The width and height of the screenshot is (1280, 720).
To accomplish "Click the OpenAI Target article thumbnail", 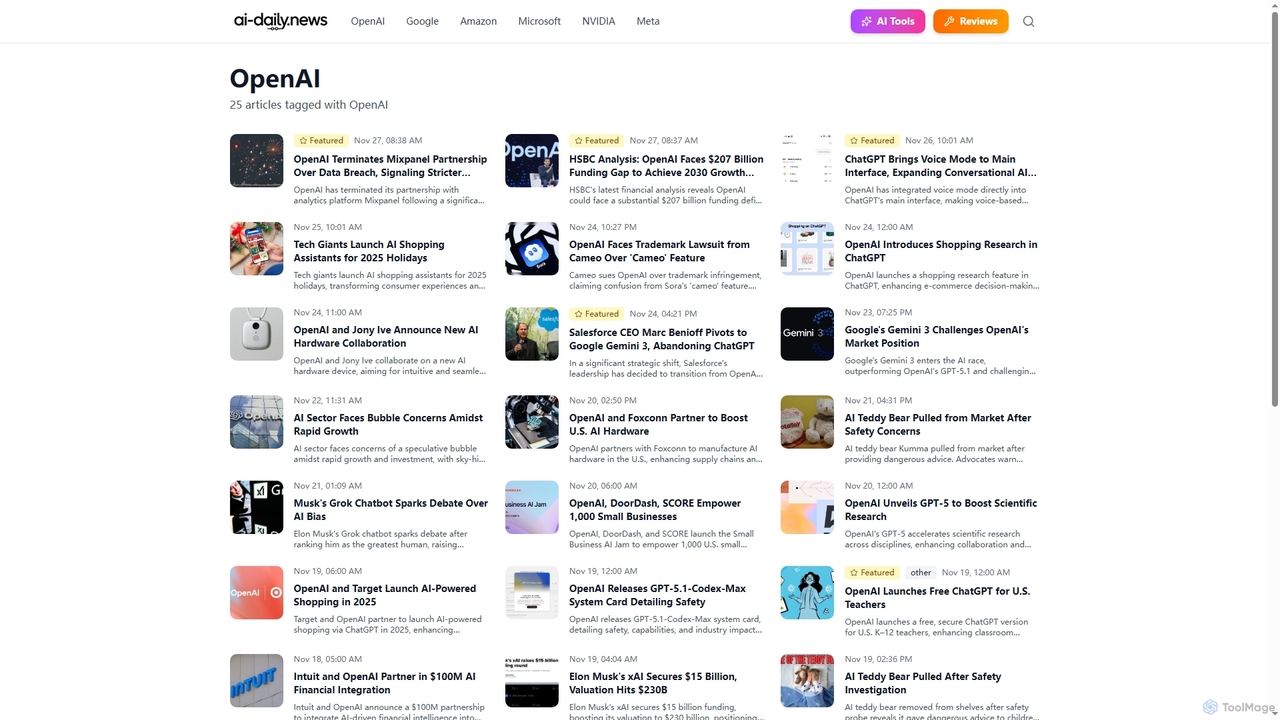I will click(256, 593).
